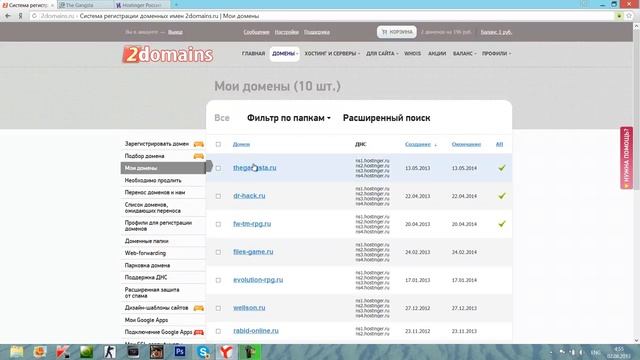The width and height of the screenshot is (640, 360).
Task: Check the box for rabid-online.ru
Action: 218,331
